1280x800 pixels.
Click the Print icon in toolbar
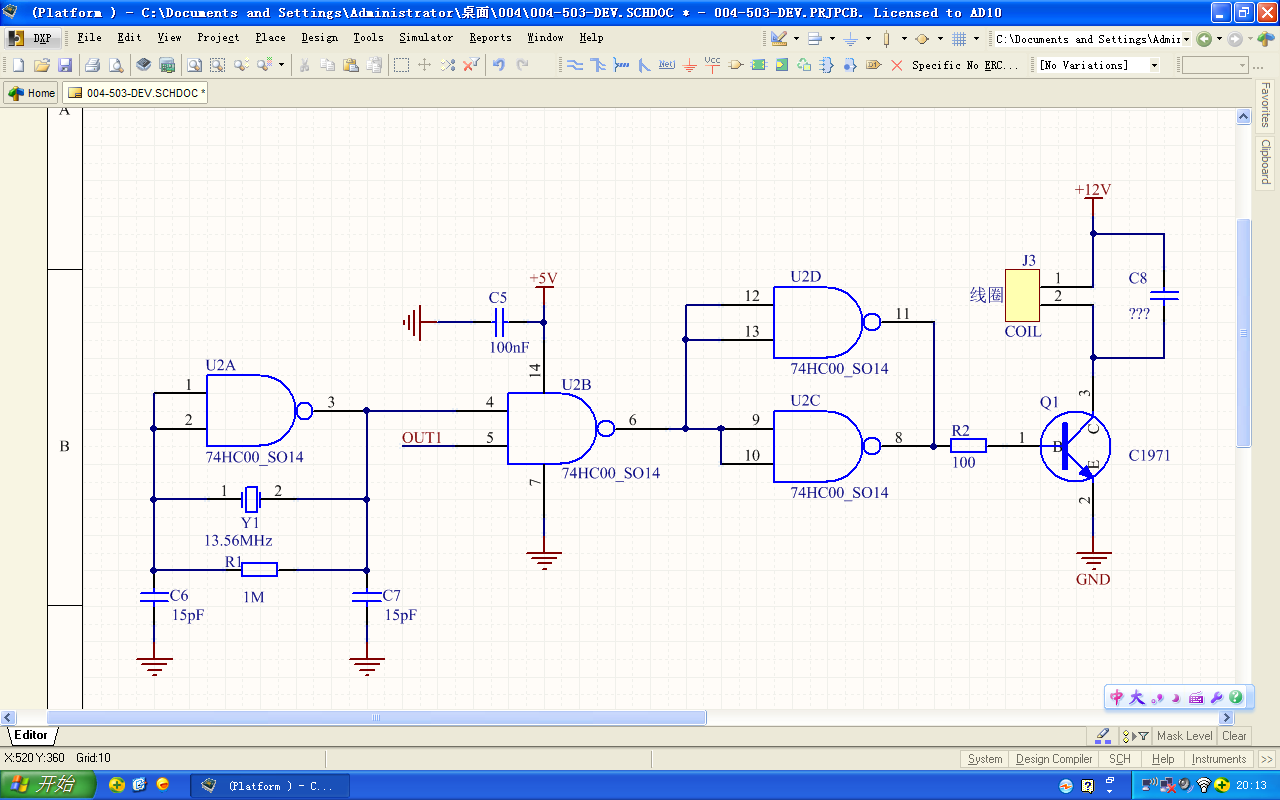point(92,65)
